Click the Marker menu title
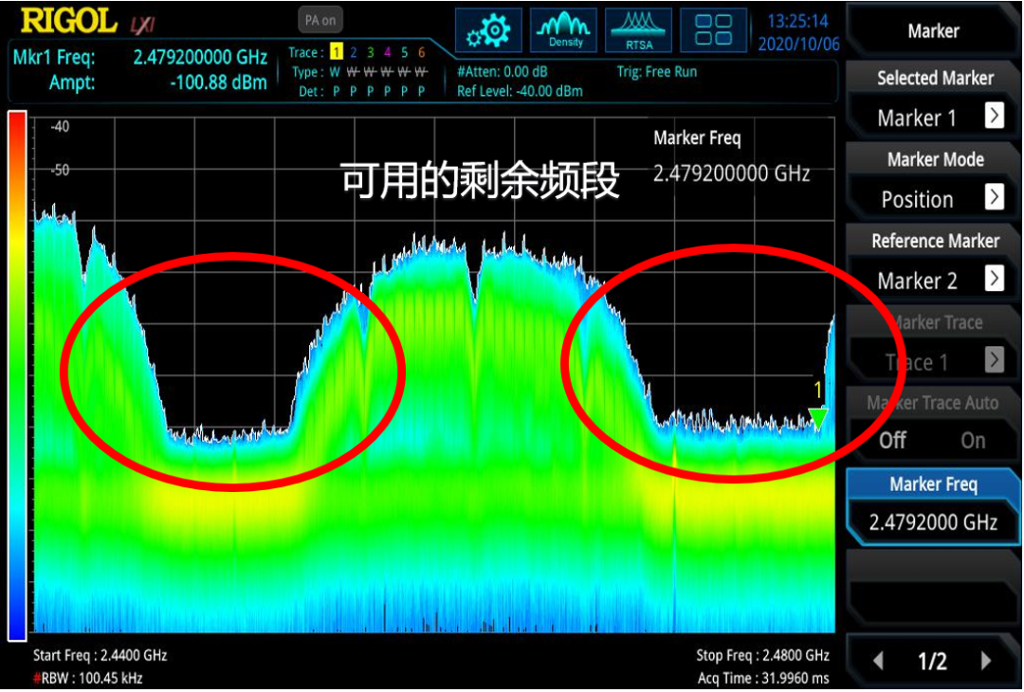 coord(933,31)
